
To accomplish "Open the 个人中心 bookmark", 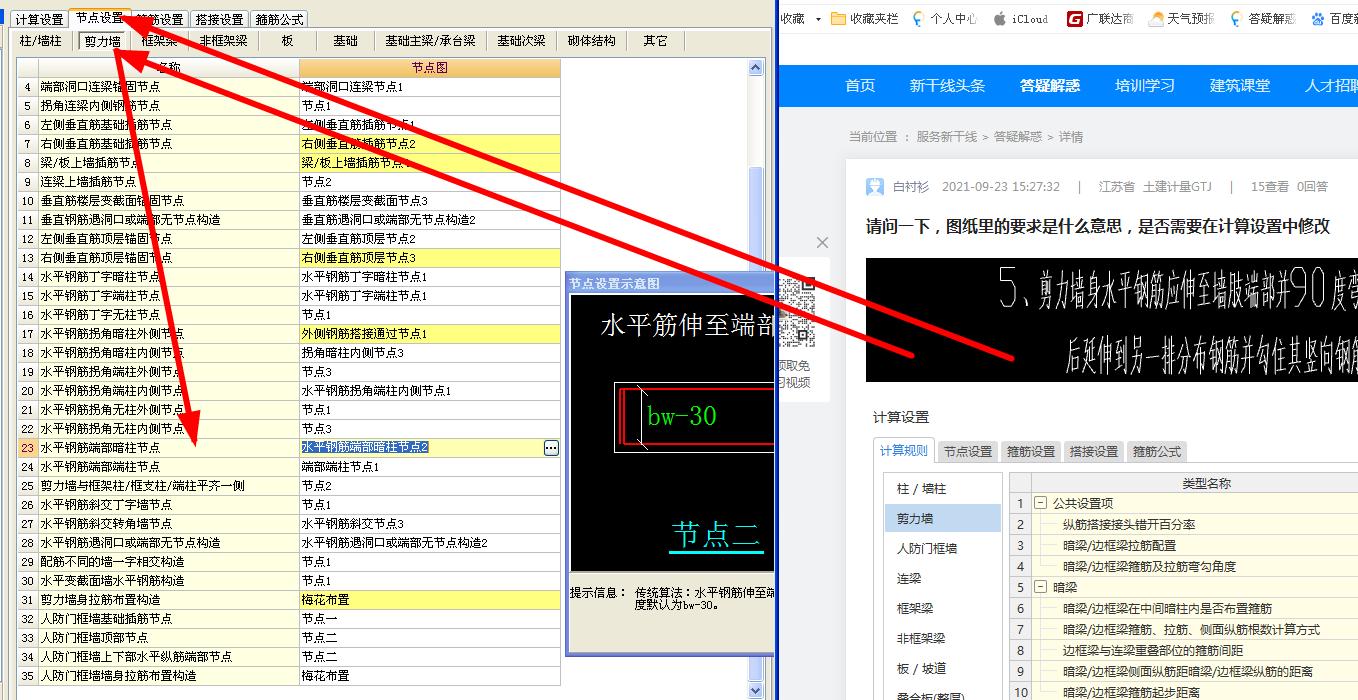I will tap(944, 18).
